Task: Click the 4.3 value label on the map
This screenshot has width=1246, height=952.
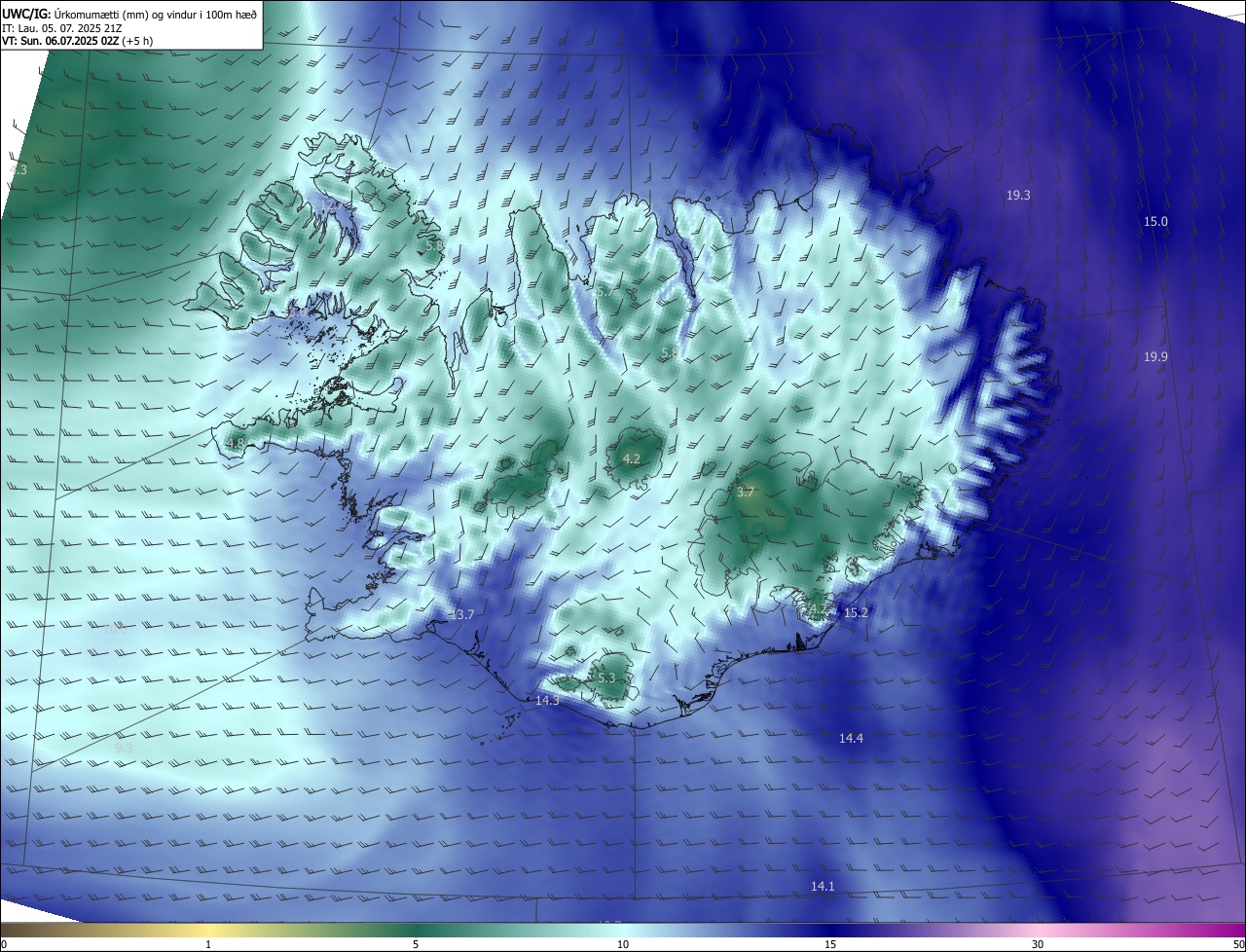Action: tap(18, 169)
